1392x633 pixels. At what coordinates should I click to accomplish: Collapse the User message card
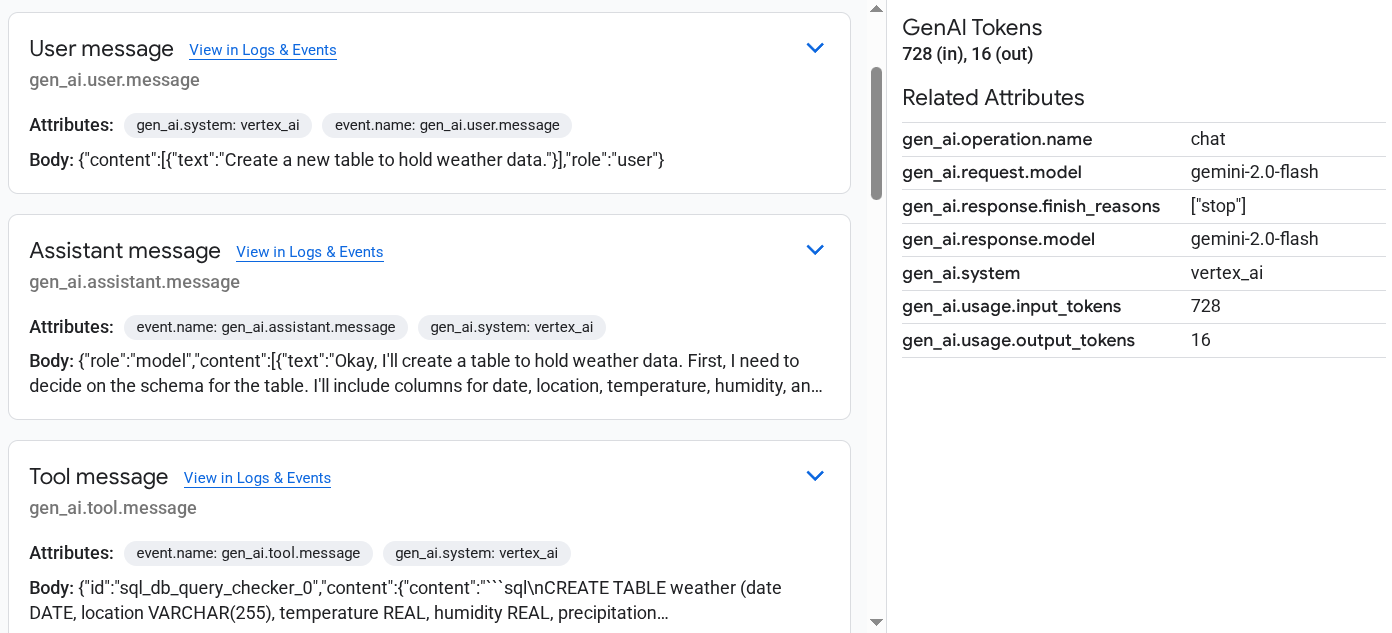point(815,47)
